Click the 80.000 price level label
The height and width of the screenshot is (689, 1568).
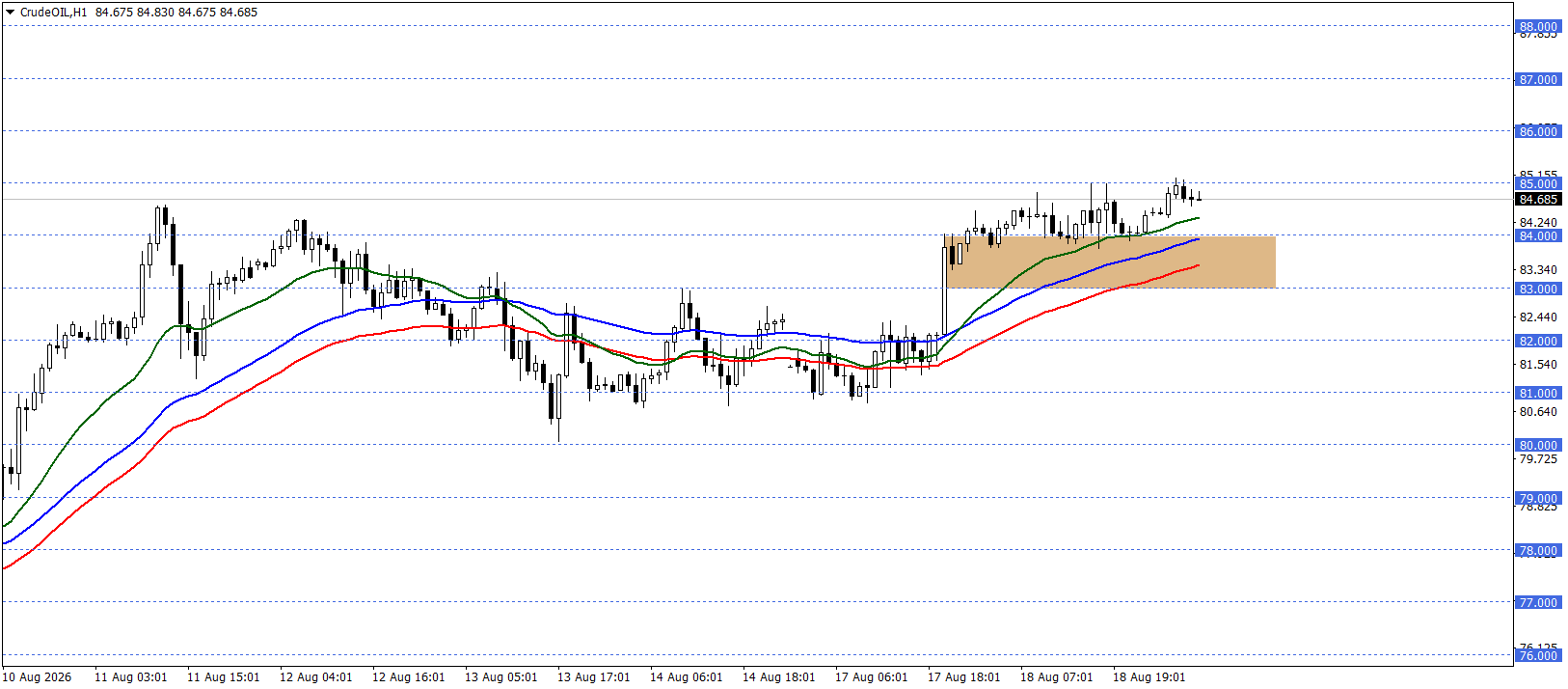(x=1538, y=445)
